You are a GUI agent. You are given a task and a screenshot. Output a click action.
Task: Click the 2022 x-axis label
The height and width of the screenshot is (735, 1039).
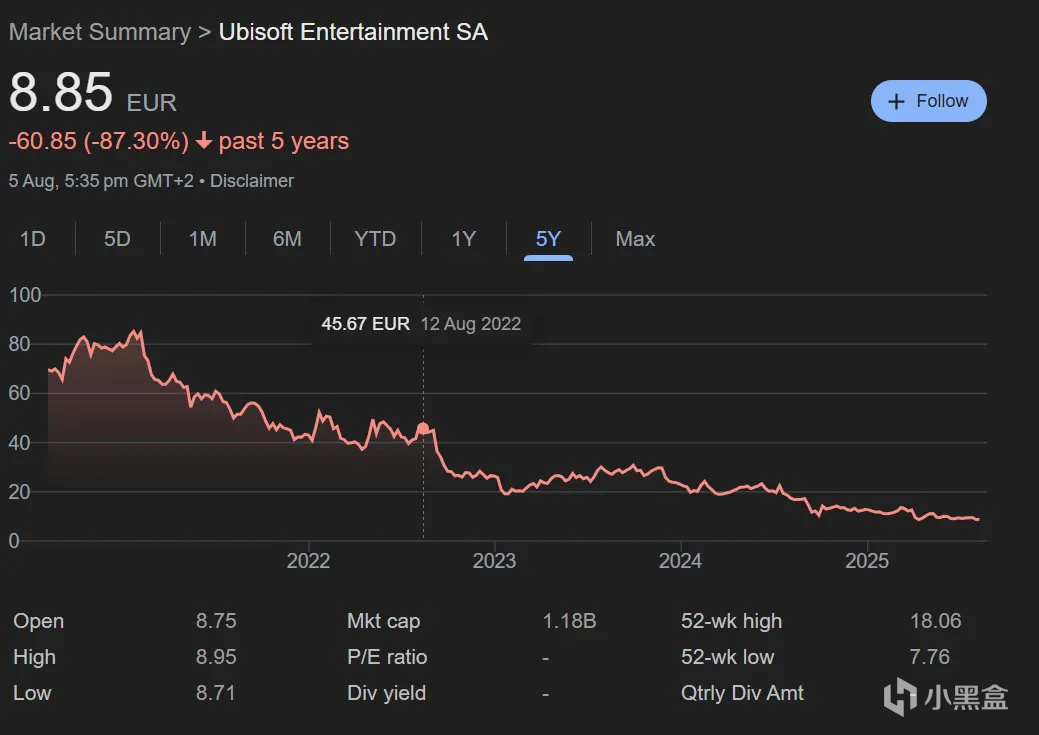pos(308,561)
